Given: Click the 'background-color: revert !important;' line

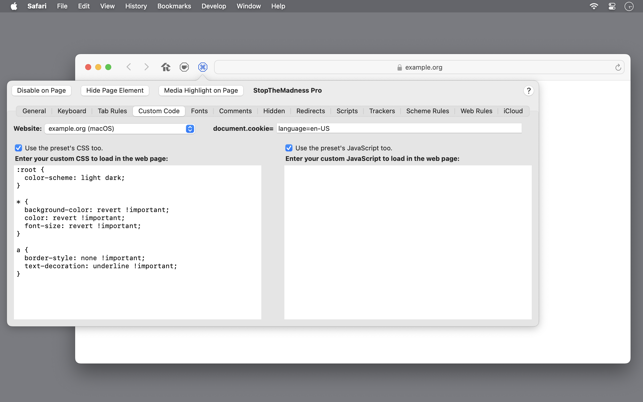Looking at the screenshot, I should coord(96,210).
